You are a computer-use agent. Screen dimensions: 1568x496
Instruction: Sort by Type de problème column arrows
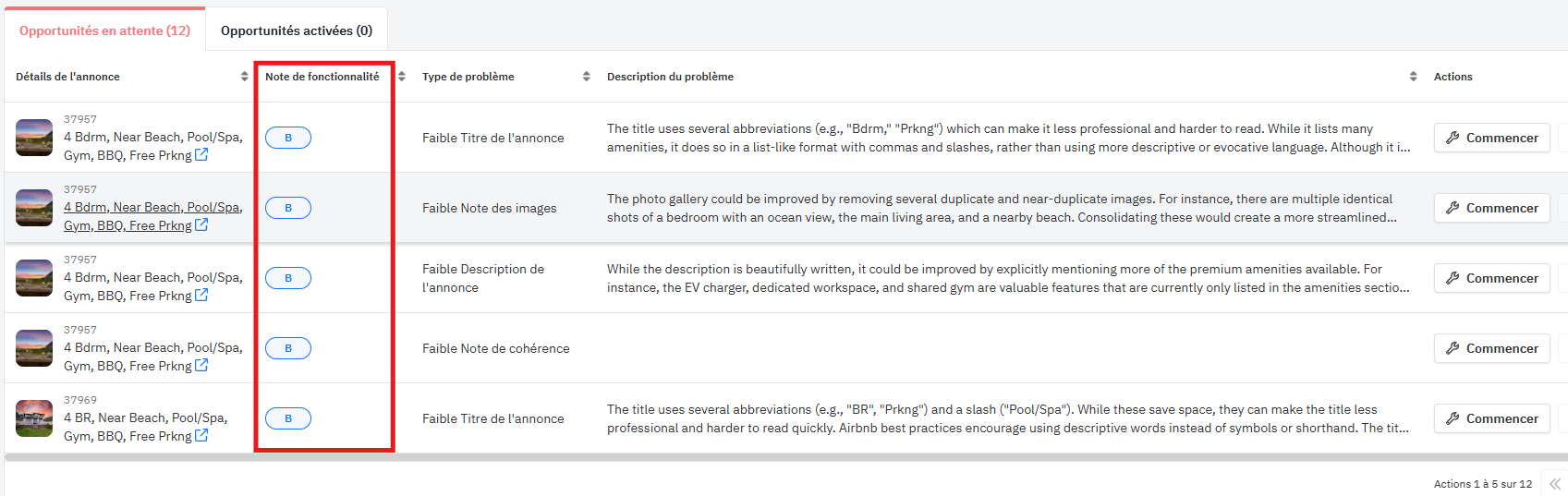(586, 77)
